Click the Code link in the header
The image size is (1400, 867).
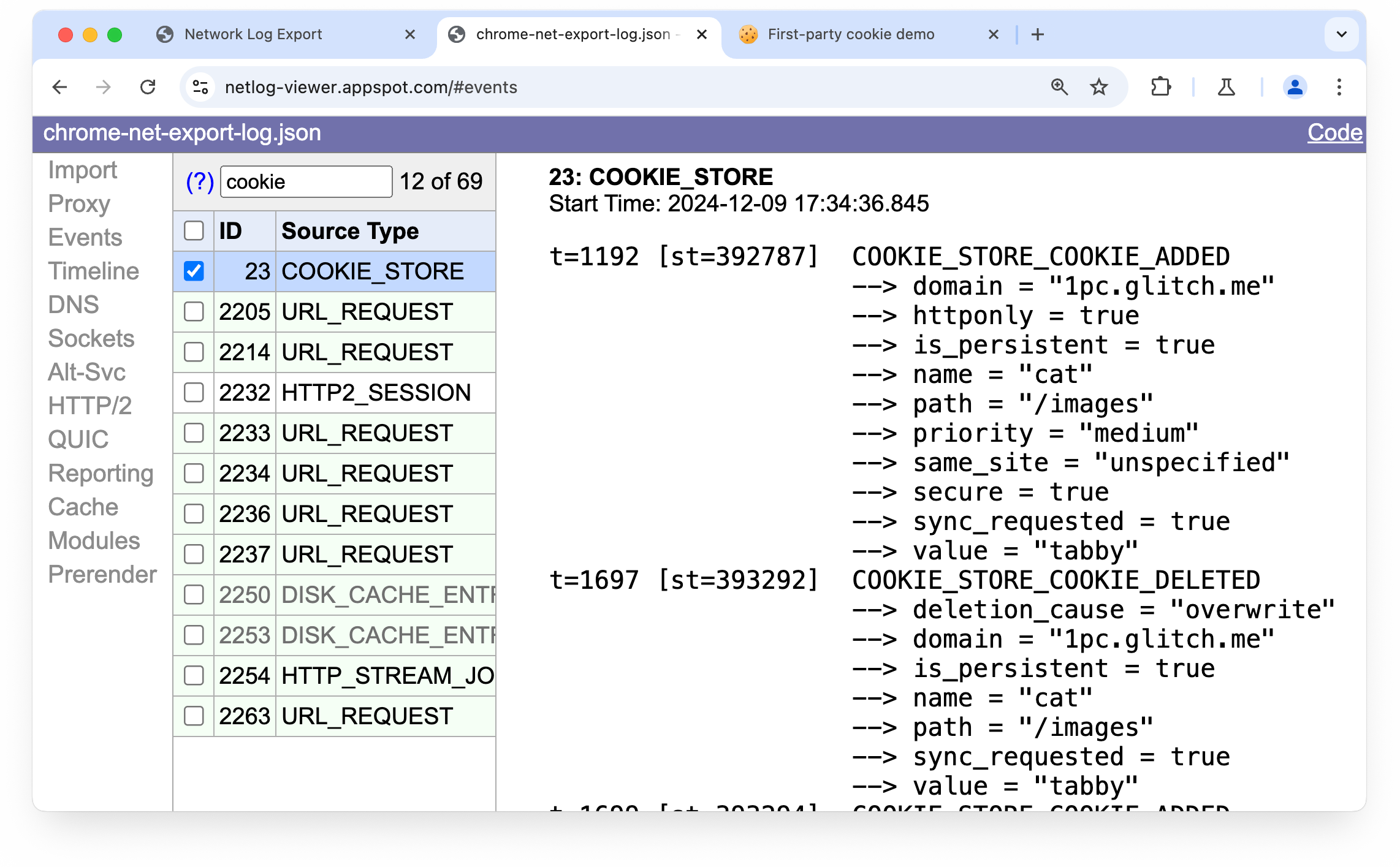click(1334, 133)
